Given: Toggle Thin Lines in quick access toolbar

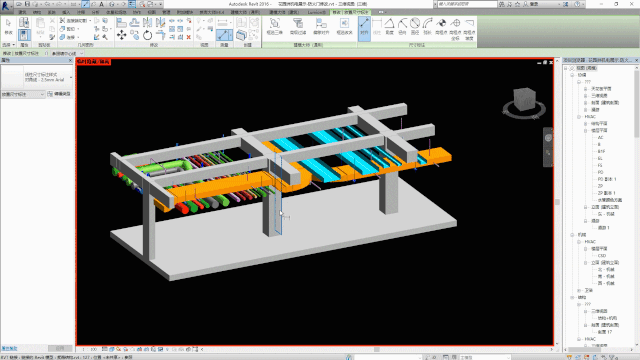Looking at the screenshot, I should pyautogui.click(x=132, y=4).
